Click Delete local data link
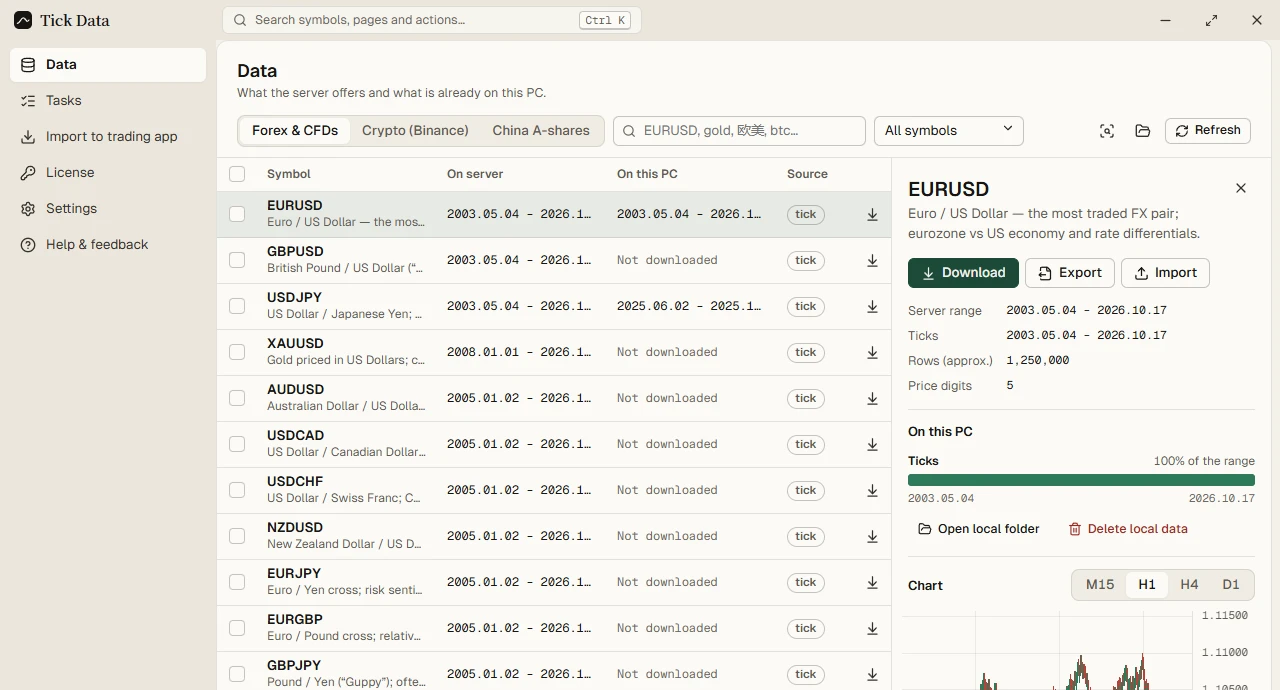Screen dimensions: 1280x690 tap(1128, 529)
